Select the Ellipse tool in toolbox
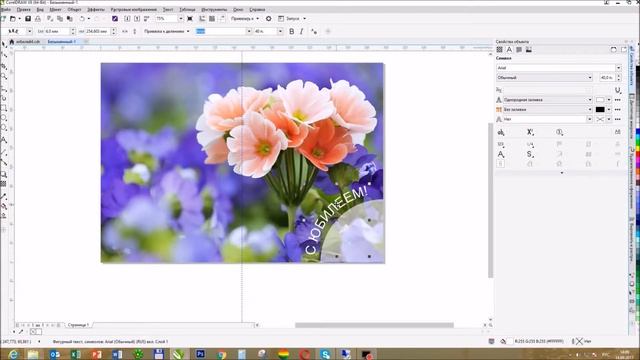 [4, 118]
